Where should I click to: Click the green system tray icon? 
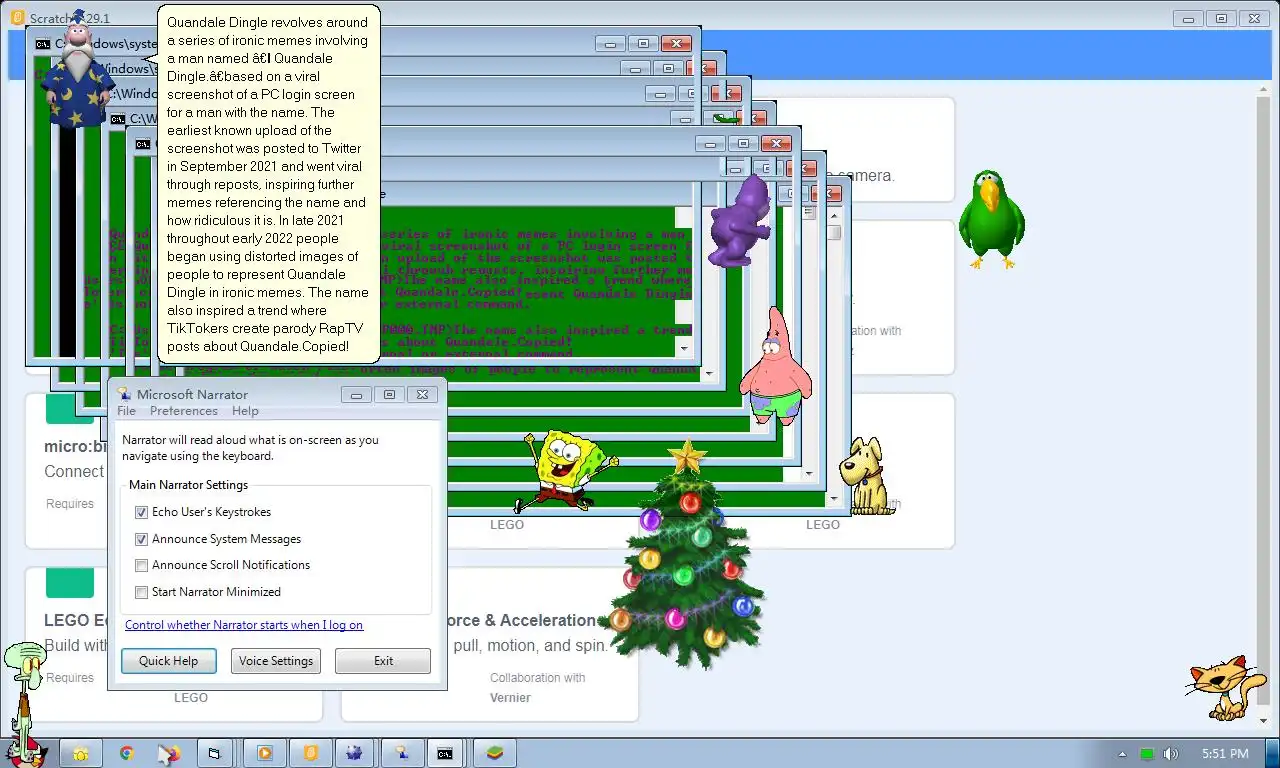[1147, 754]
